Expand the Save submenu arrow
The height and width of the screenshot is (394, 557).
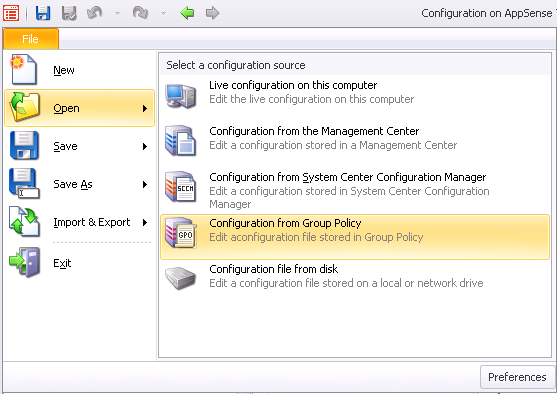(145, 146)
